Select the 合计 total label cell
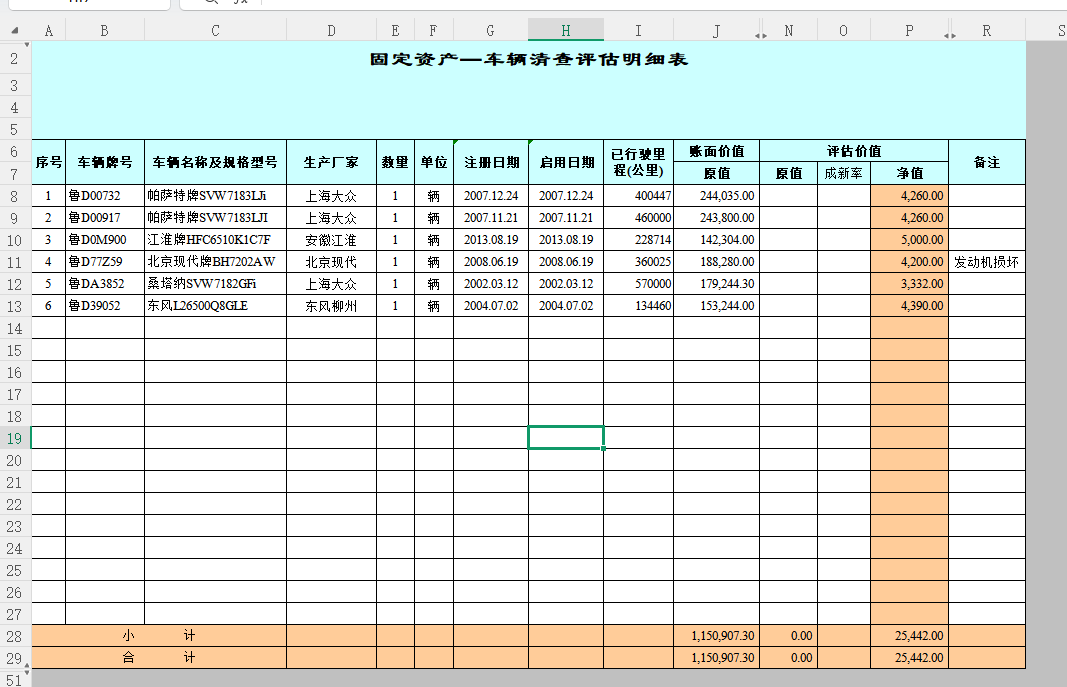The image size is (1067, 687). (x=159, y=658)
